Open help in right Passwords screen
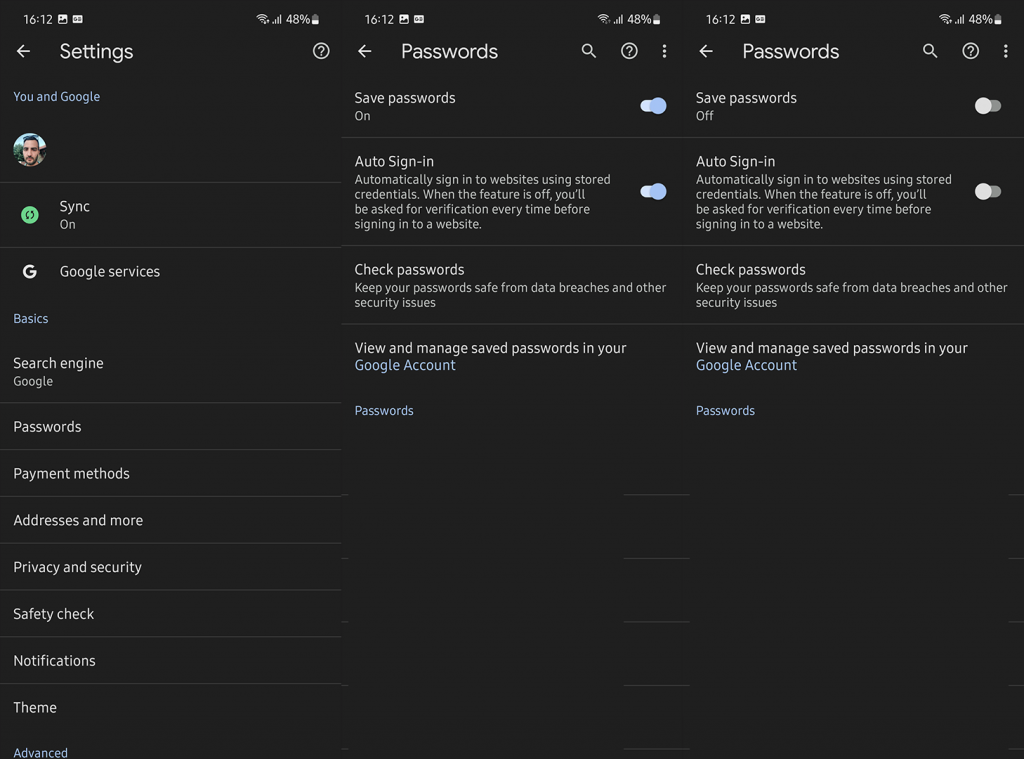Screen dimensions: 1024x759 click(970, 51)
